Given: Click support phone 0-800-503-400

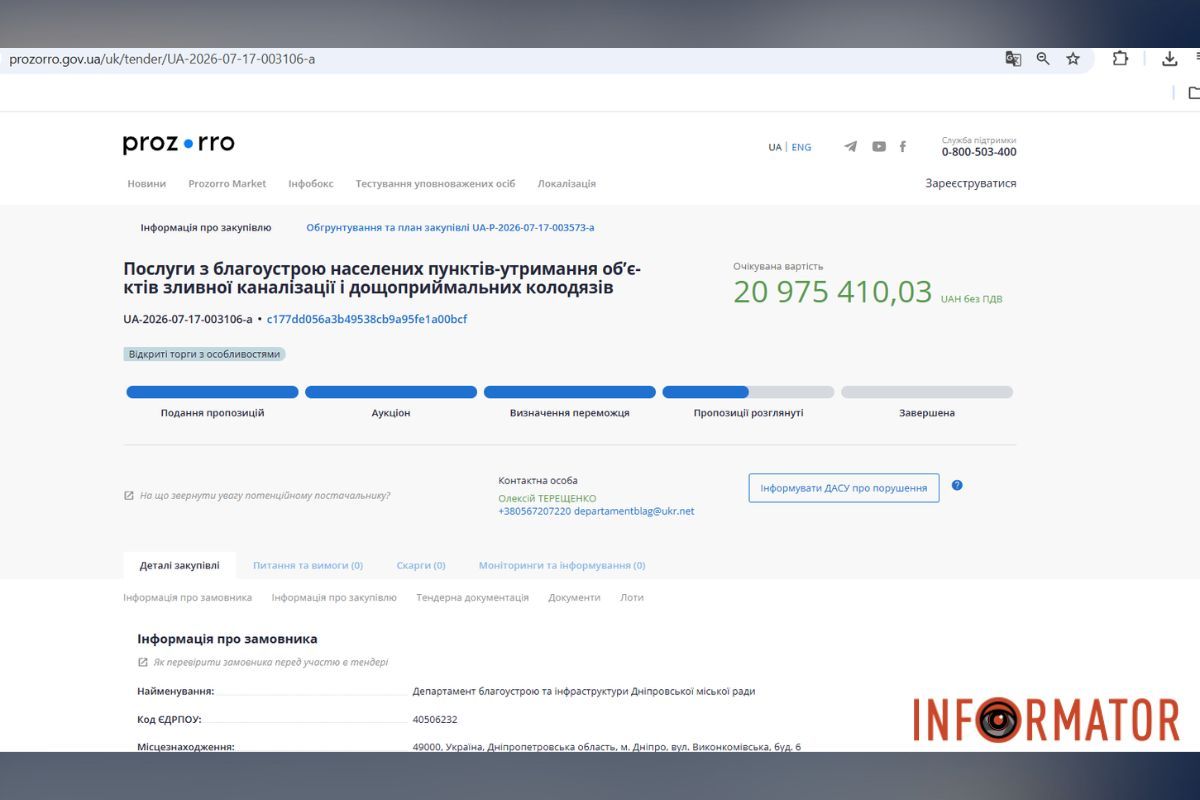Looking at the screenshot, I should pos(979,152).
